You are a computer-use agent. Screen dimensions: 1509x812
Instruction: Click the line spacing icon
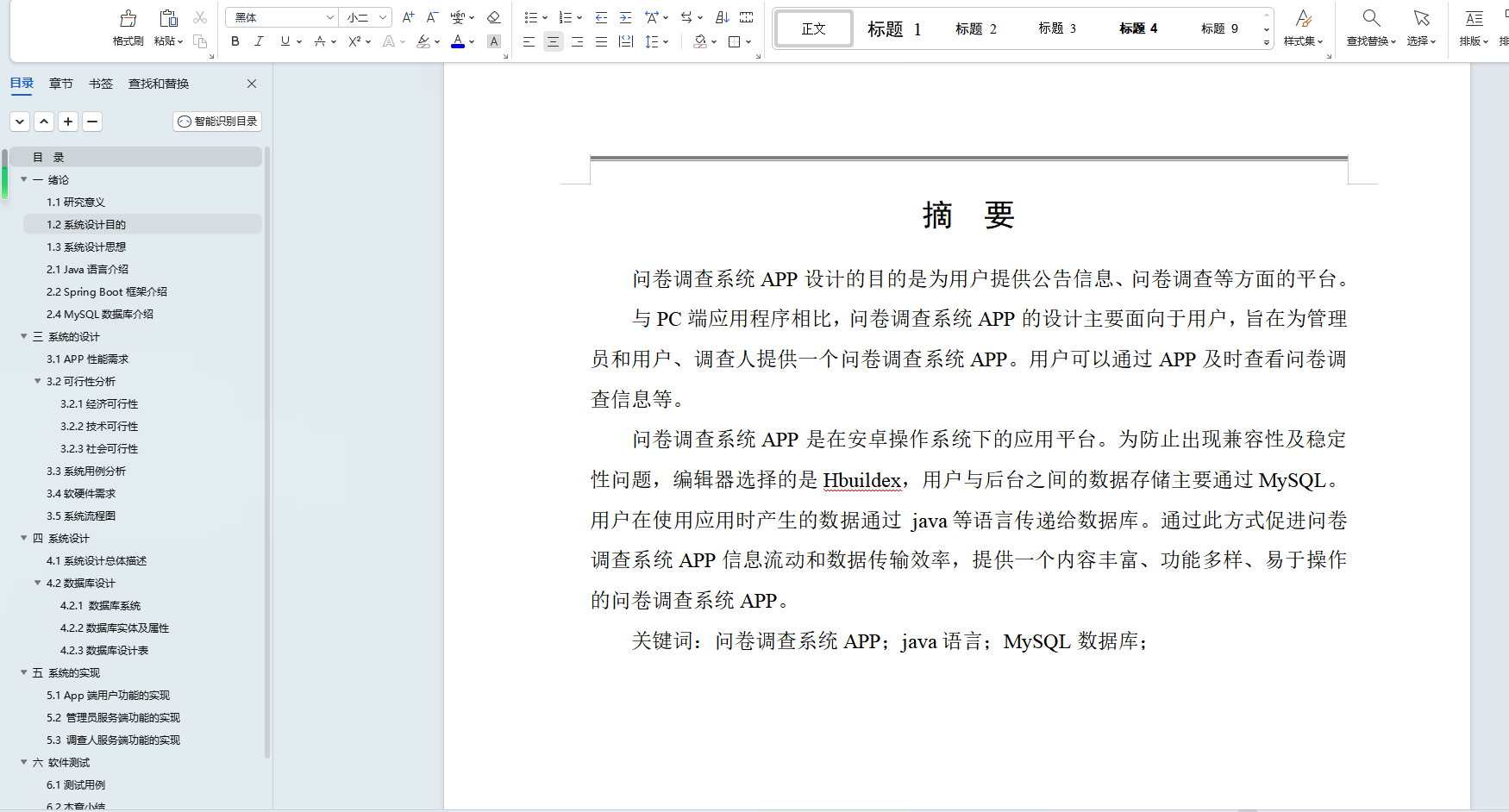click(x=652, y=41)
